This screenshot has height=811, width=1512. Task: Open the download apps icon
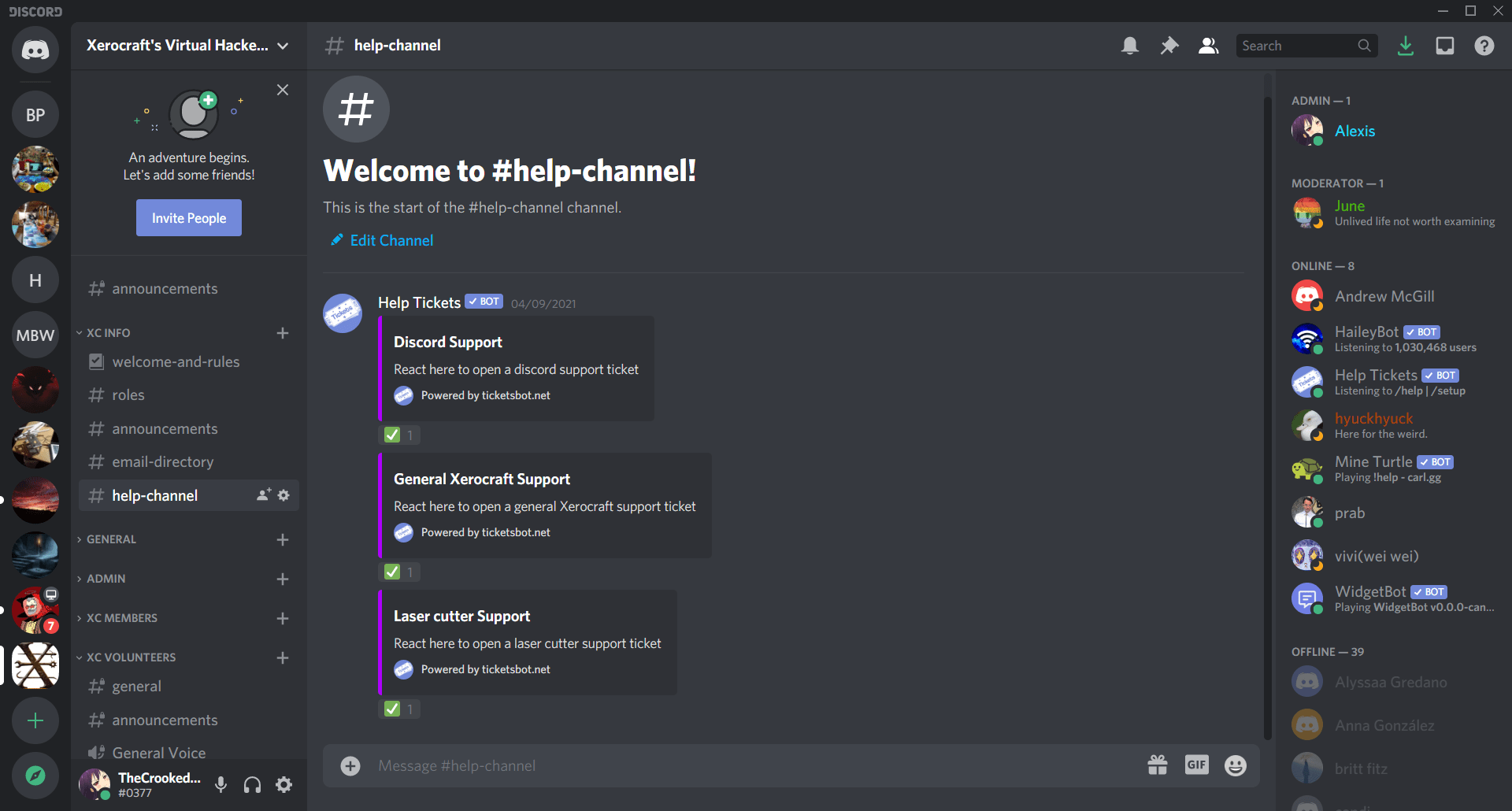pos(1406,46)
